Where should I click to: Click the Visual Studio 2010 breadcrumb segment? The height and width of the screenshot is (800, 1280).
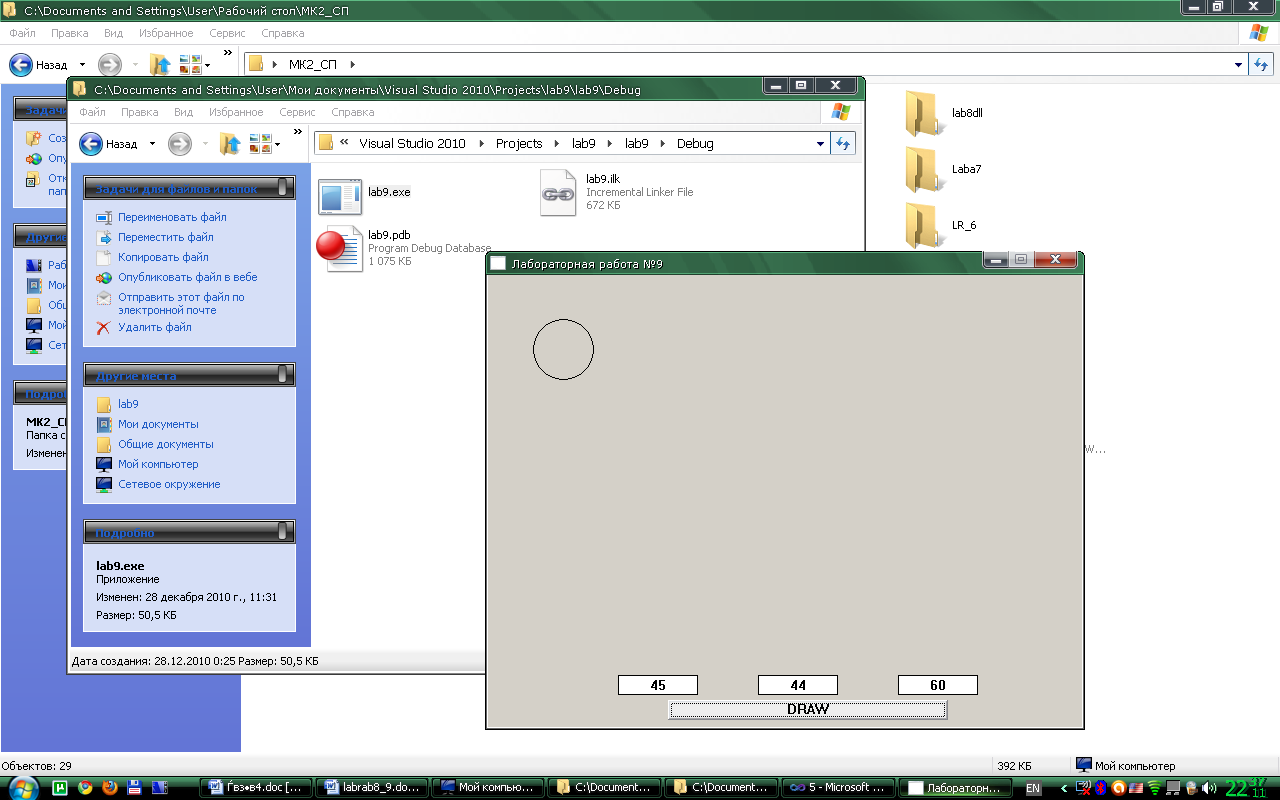[x=412, y=143]
